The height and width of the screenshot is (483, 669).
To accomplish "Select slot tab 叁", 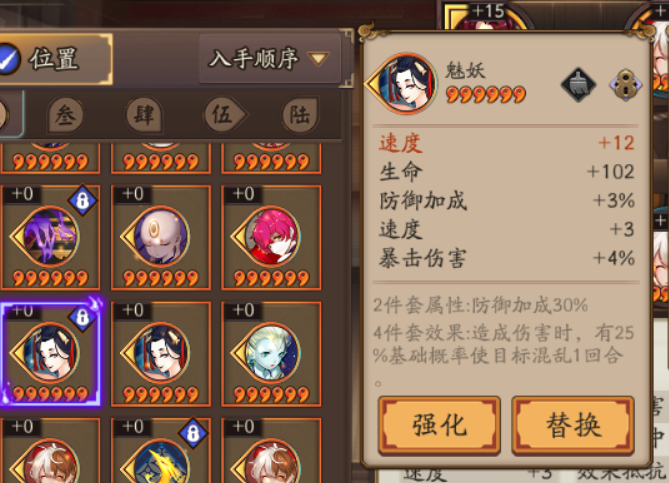I will coord(65,115).
